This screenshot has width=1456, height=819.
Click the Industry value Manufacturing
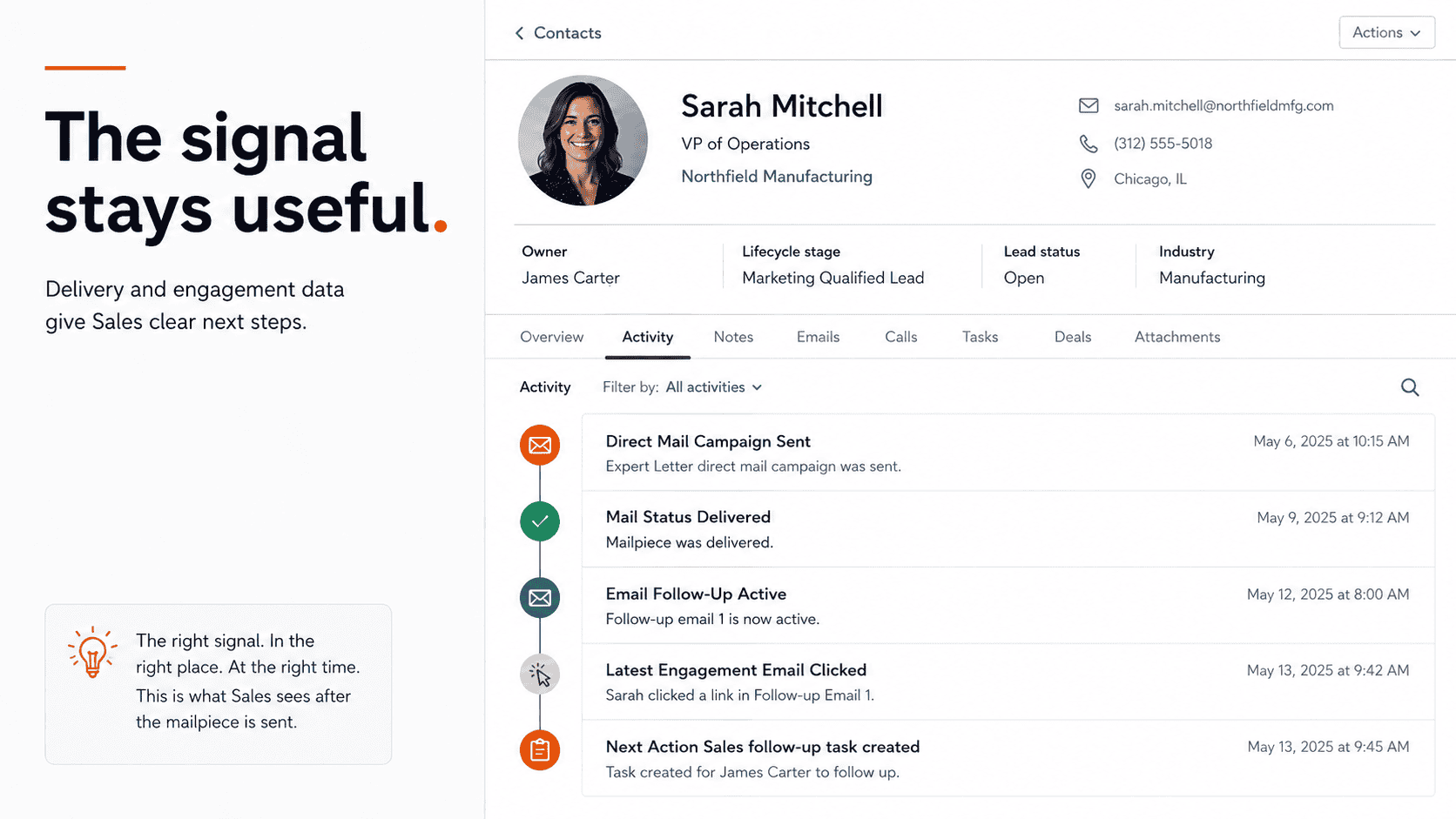pos(1211,279)
